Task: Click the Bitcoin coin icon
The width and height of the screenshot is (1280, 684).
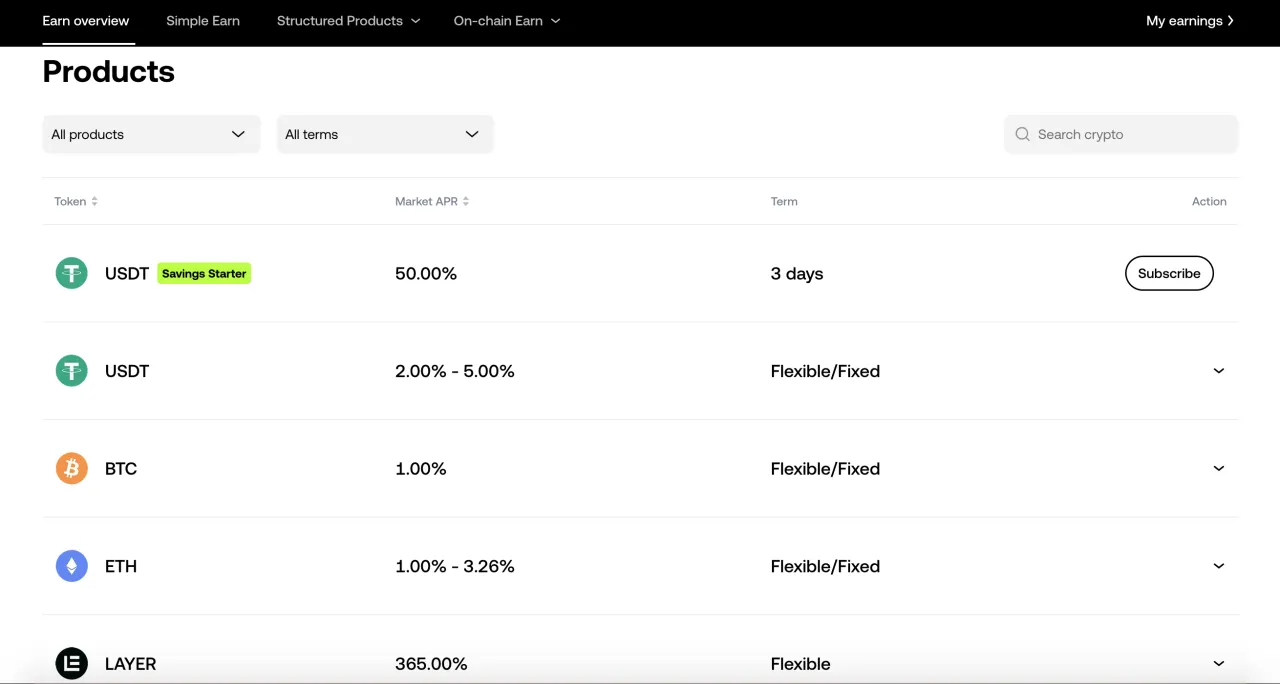Action: pos(71,468)
